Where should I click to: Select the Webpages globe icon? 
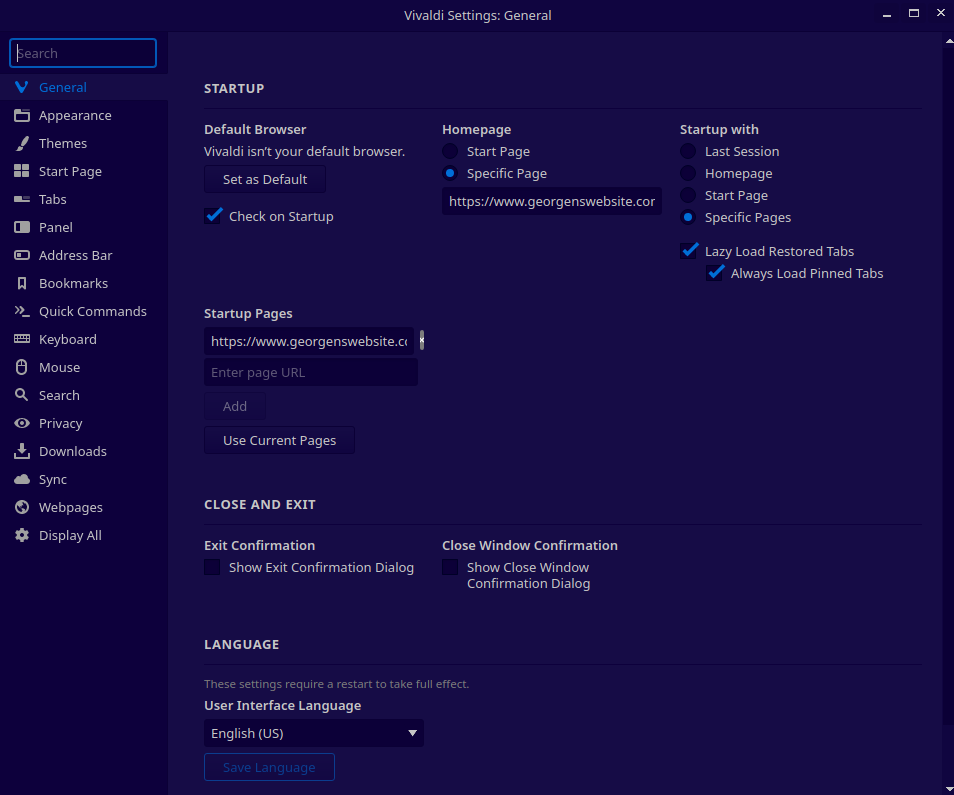coord(21,508)
